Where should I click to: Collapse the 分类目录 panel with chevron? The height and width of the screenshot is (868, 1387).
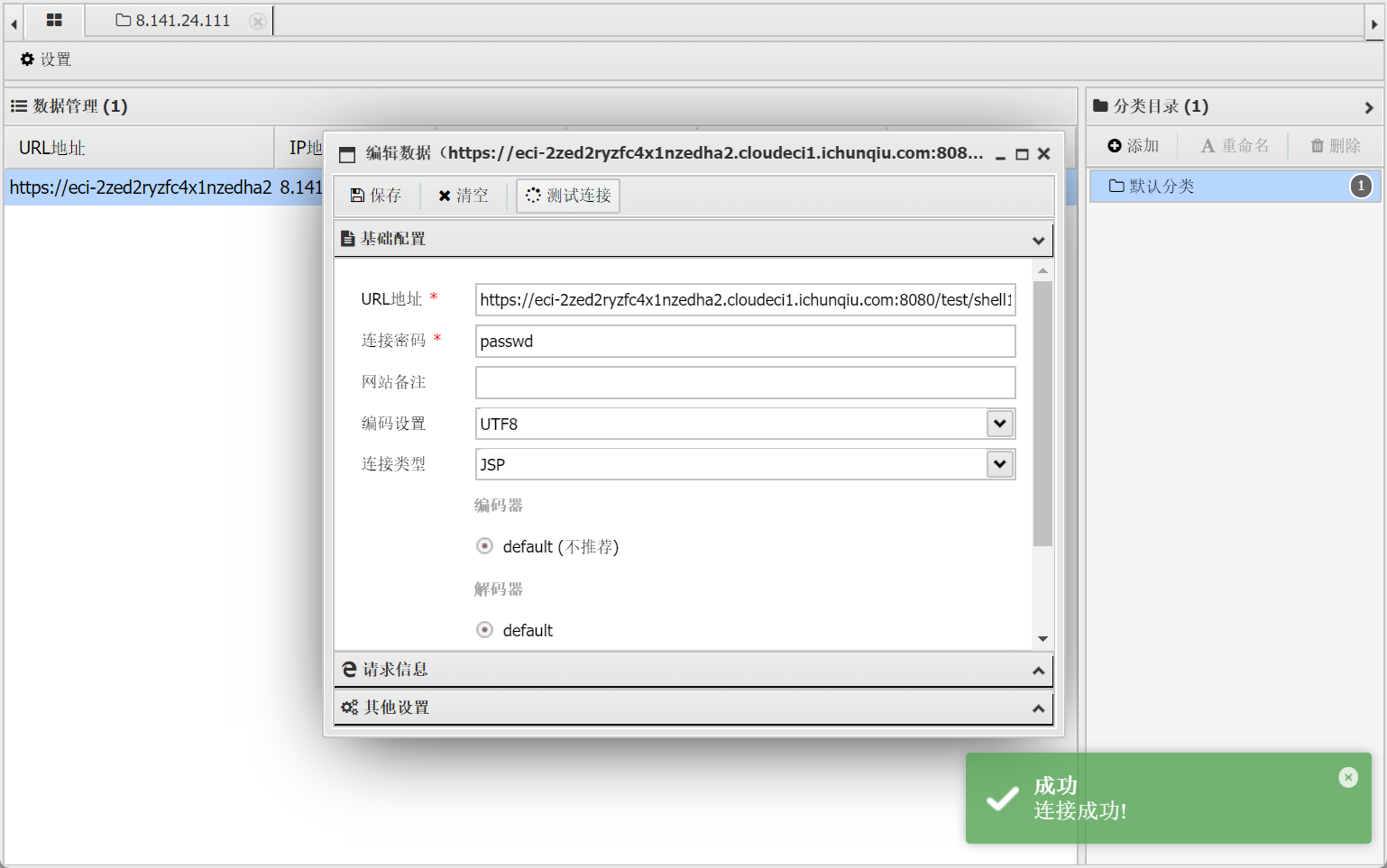tap(1369, 107)
